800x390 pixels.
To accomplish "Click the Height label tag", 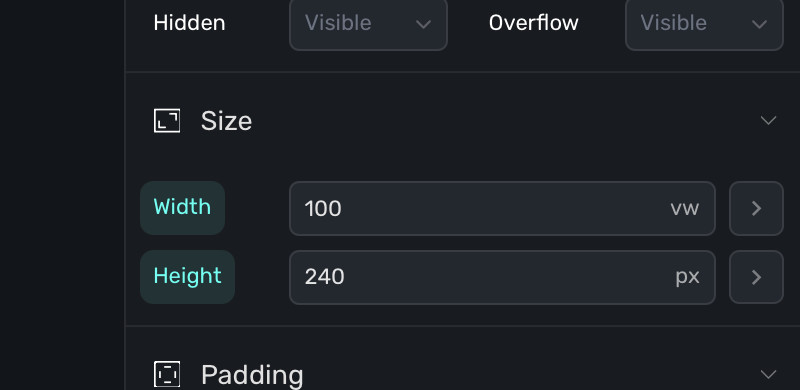I will pyautogui.click(x=187, y=277).
